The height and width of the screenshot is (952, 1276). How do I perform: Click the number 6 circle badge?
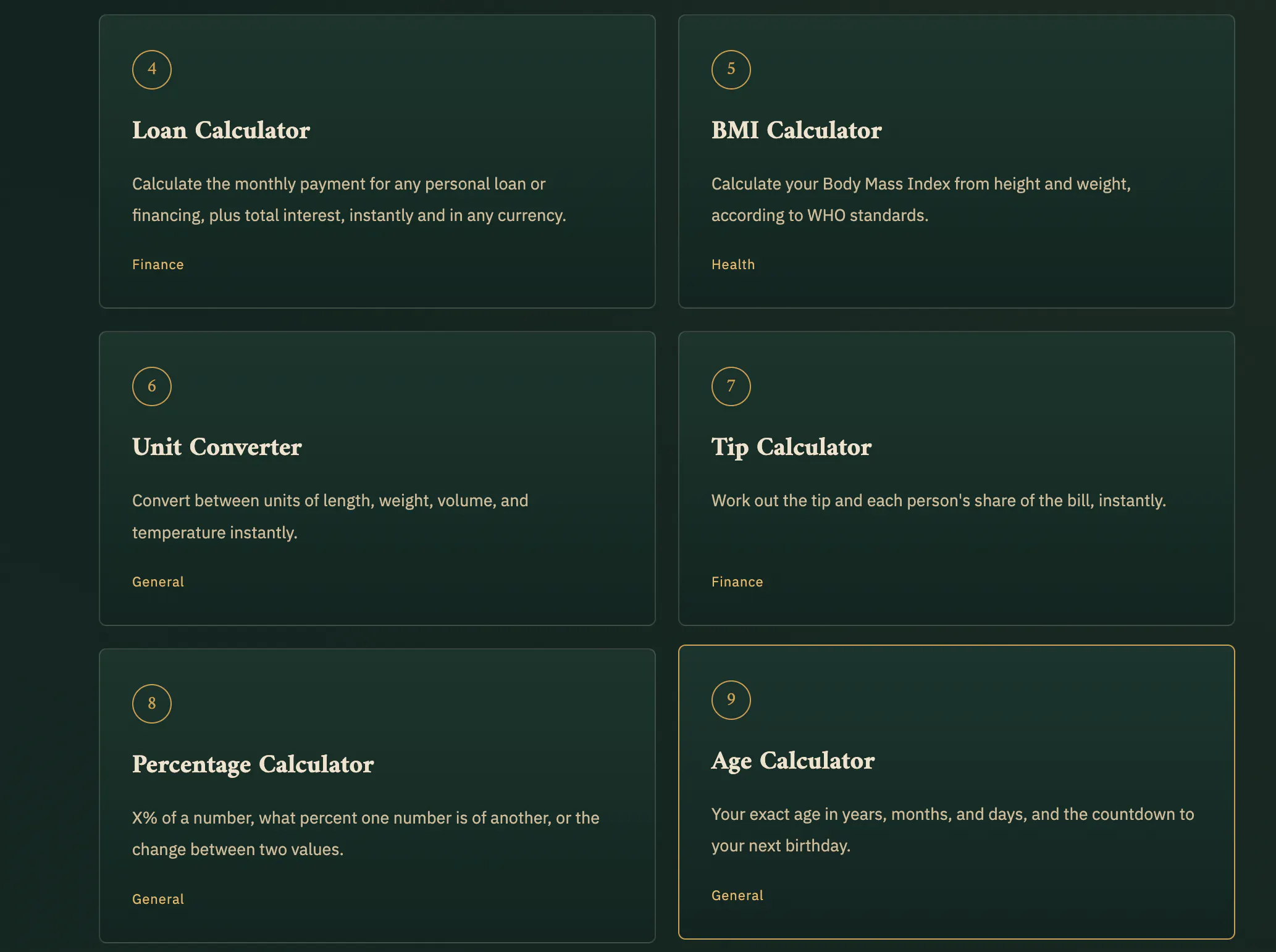pyautogui.click(x=152, y=386)
